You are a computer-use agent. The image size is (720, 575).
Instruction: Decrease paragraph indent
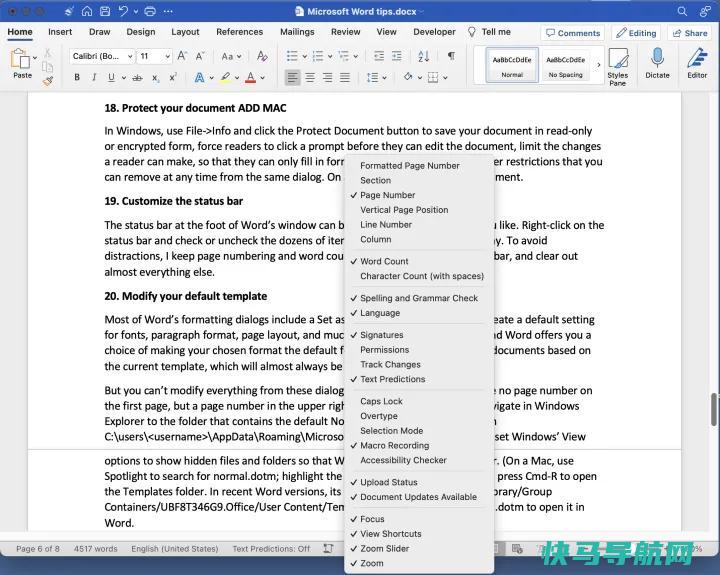click(379, 56)
